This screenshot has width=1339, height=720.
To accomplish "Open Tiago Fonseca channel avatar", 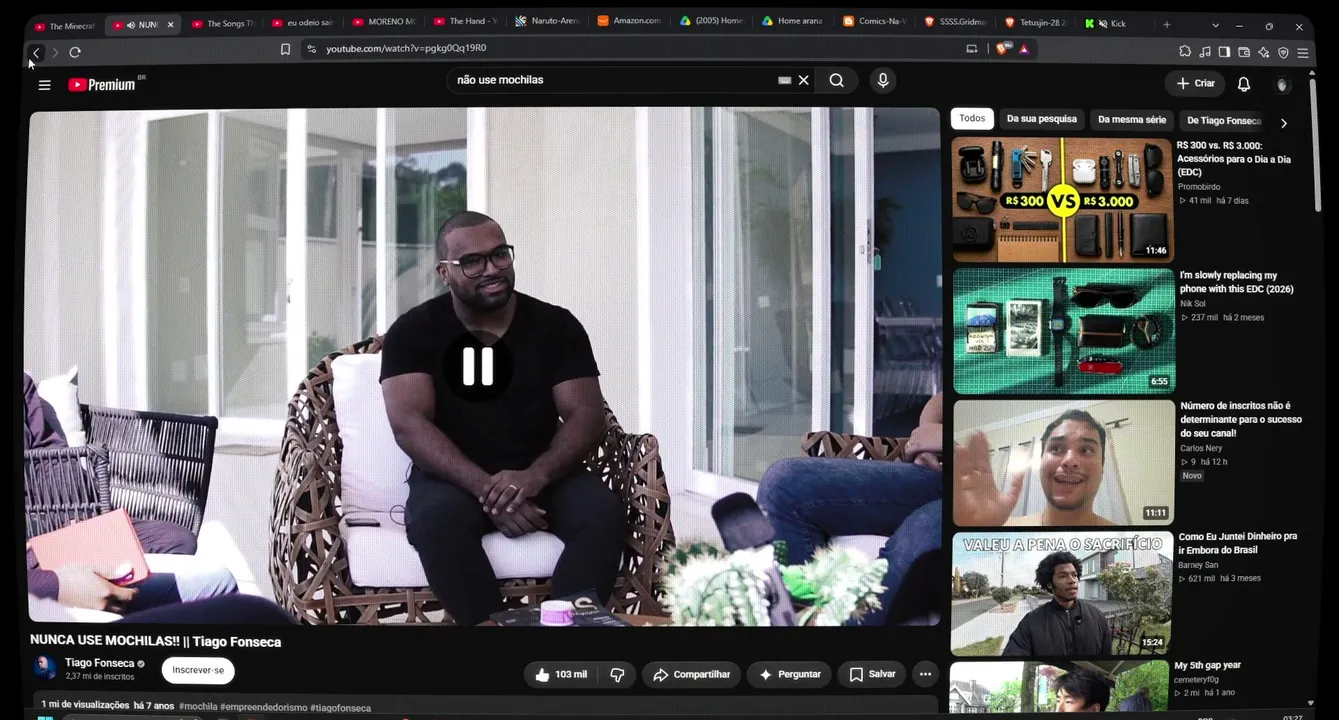I will pos(45,668).
